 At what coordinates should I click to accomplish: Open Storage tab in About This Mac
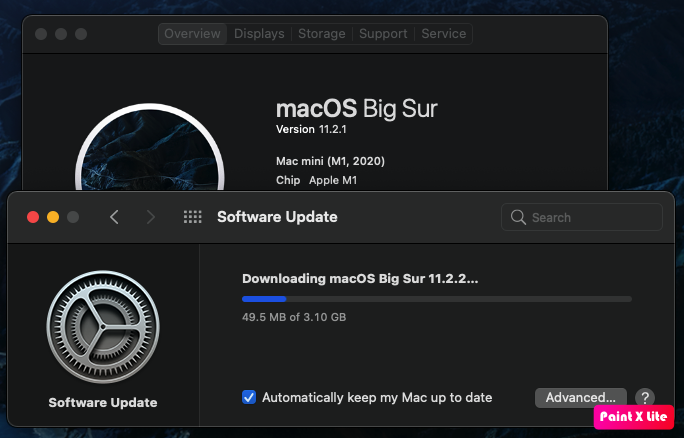coord(321,34)
